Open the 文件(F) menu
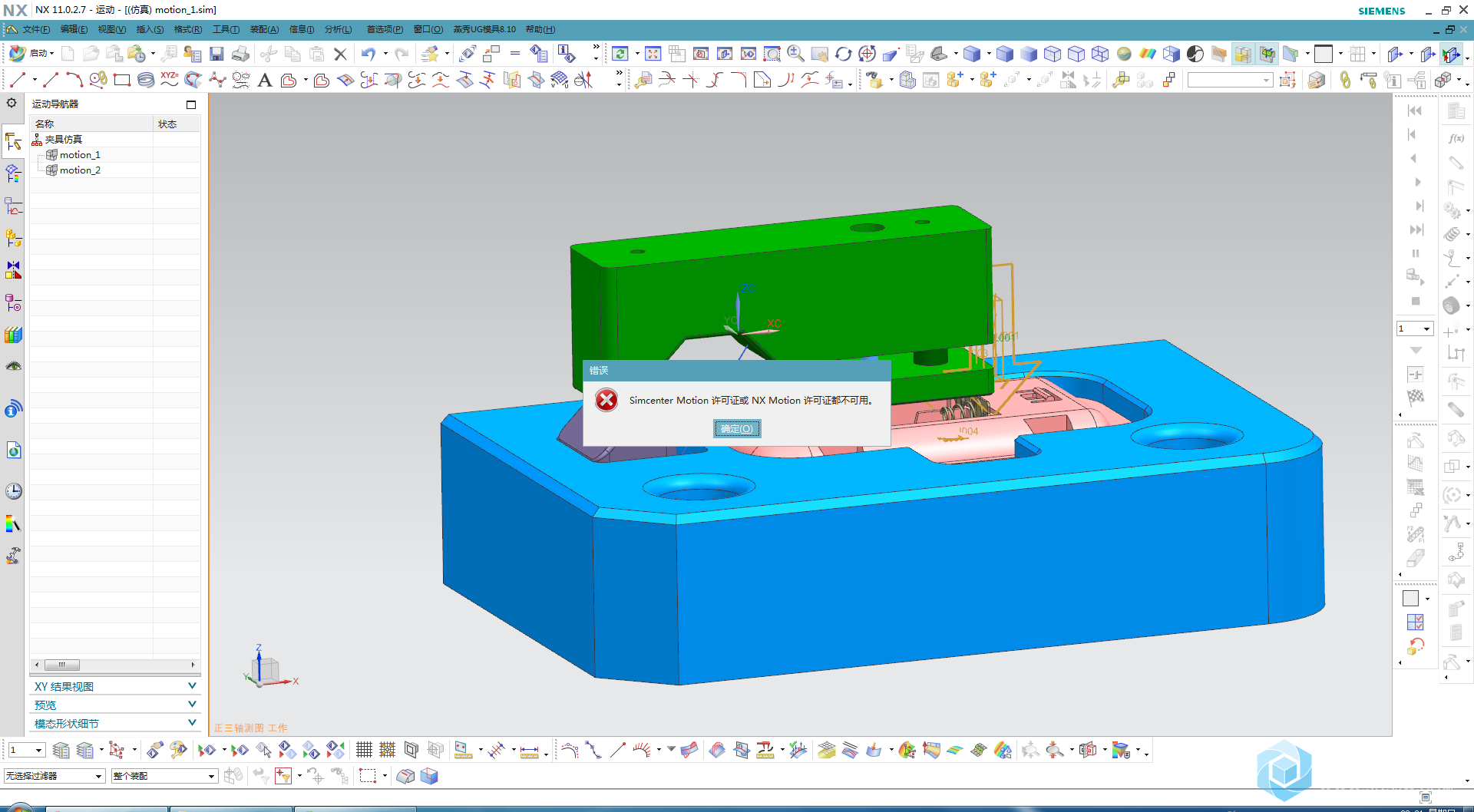The height and width of the screenshot is (812, 1474). 36,29
